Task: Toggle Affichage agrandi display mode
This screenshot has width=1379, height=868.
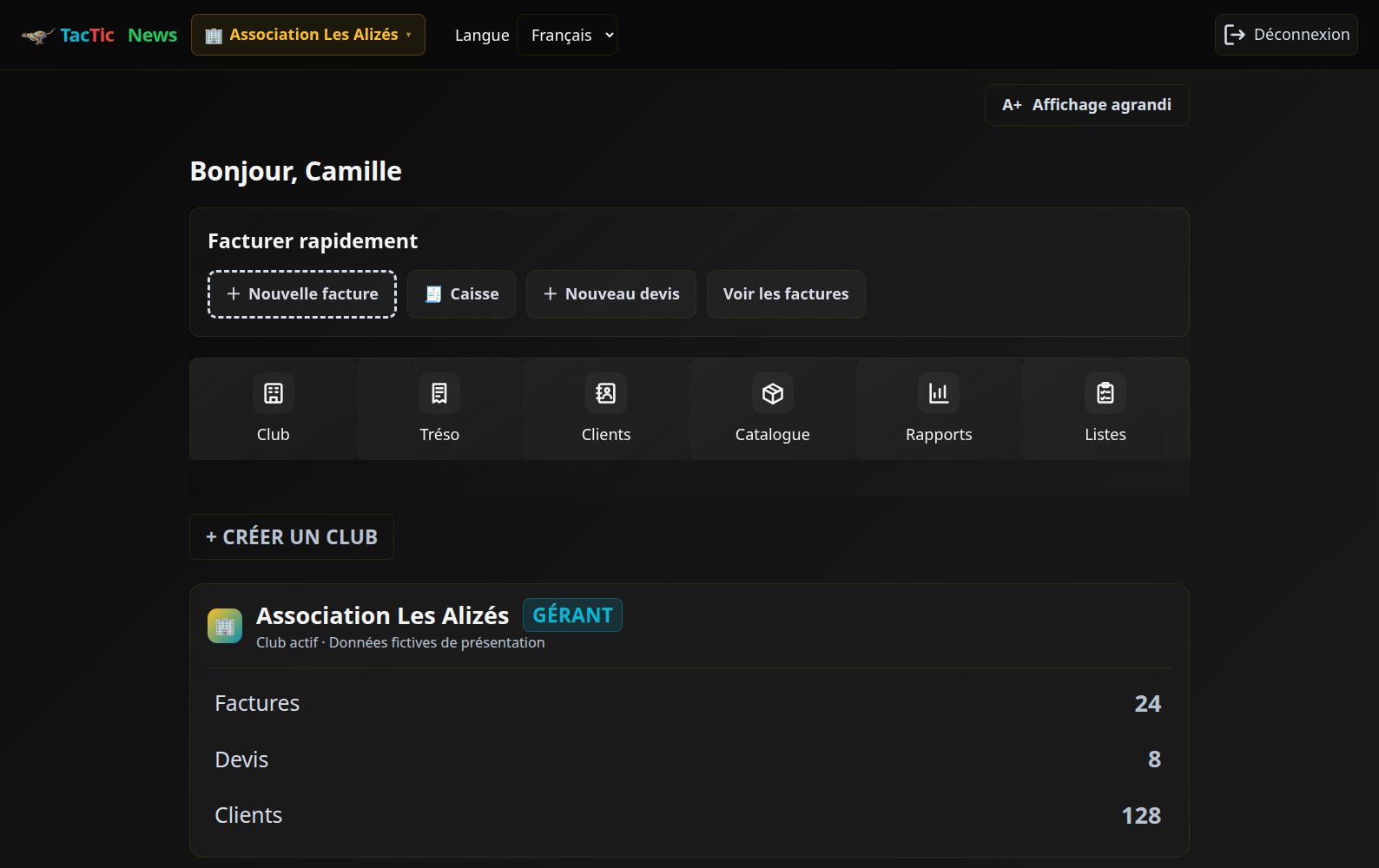Action: 1087,105
